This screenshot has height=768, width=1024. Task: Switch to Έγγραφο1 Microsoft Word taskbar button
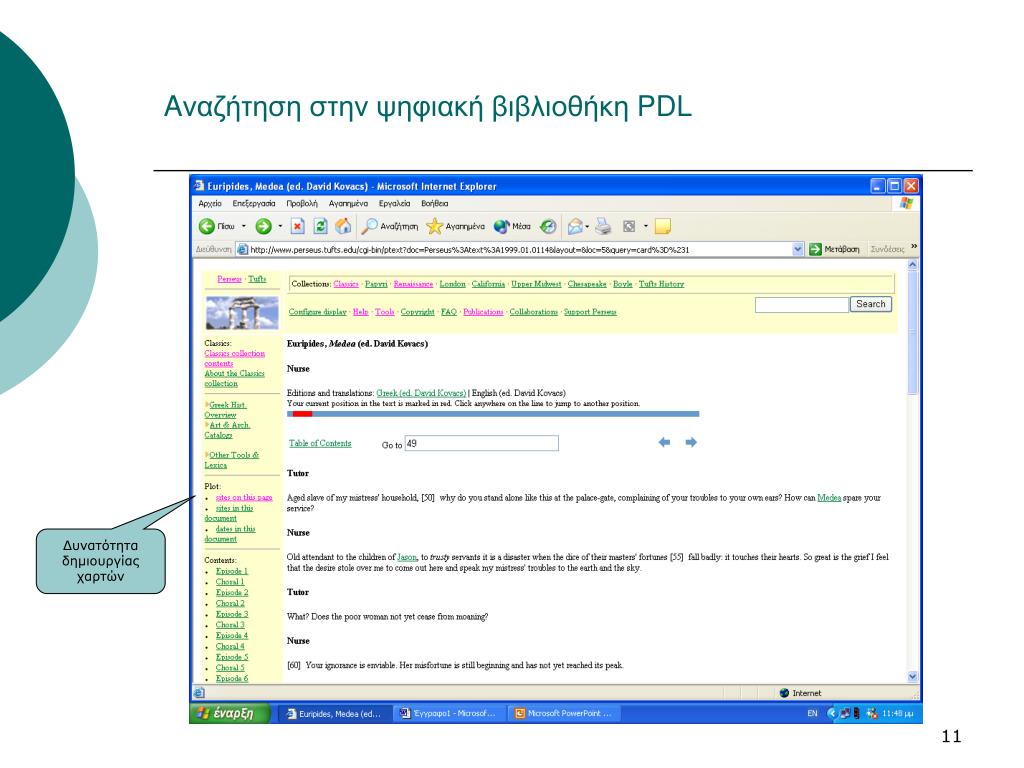point(449,714)
